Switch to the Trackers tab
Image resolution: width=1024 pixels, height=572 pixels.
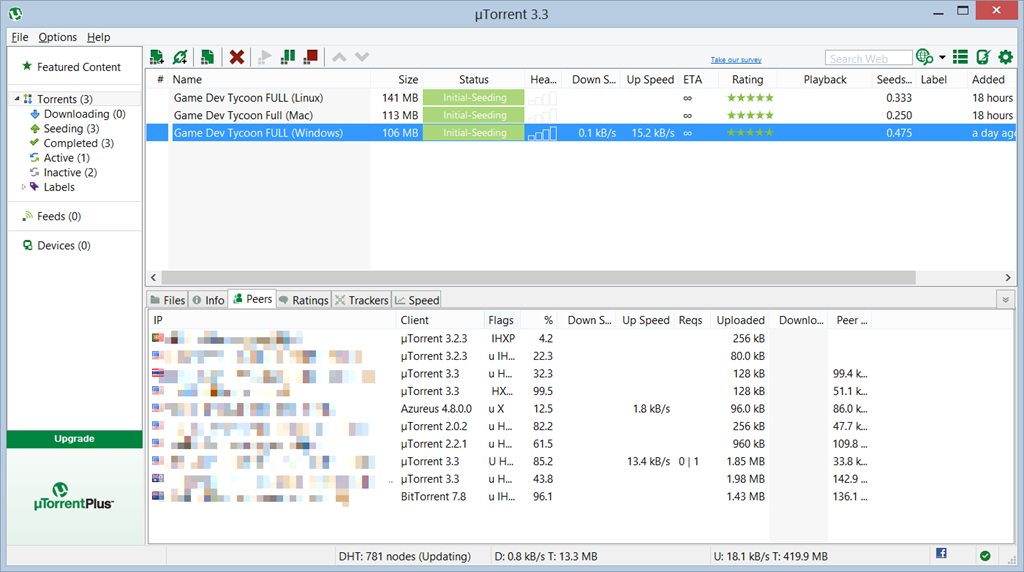[361, 300]
